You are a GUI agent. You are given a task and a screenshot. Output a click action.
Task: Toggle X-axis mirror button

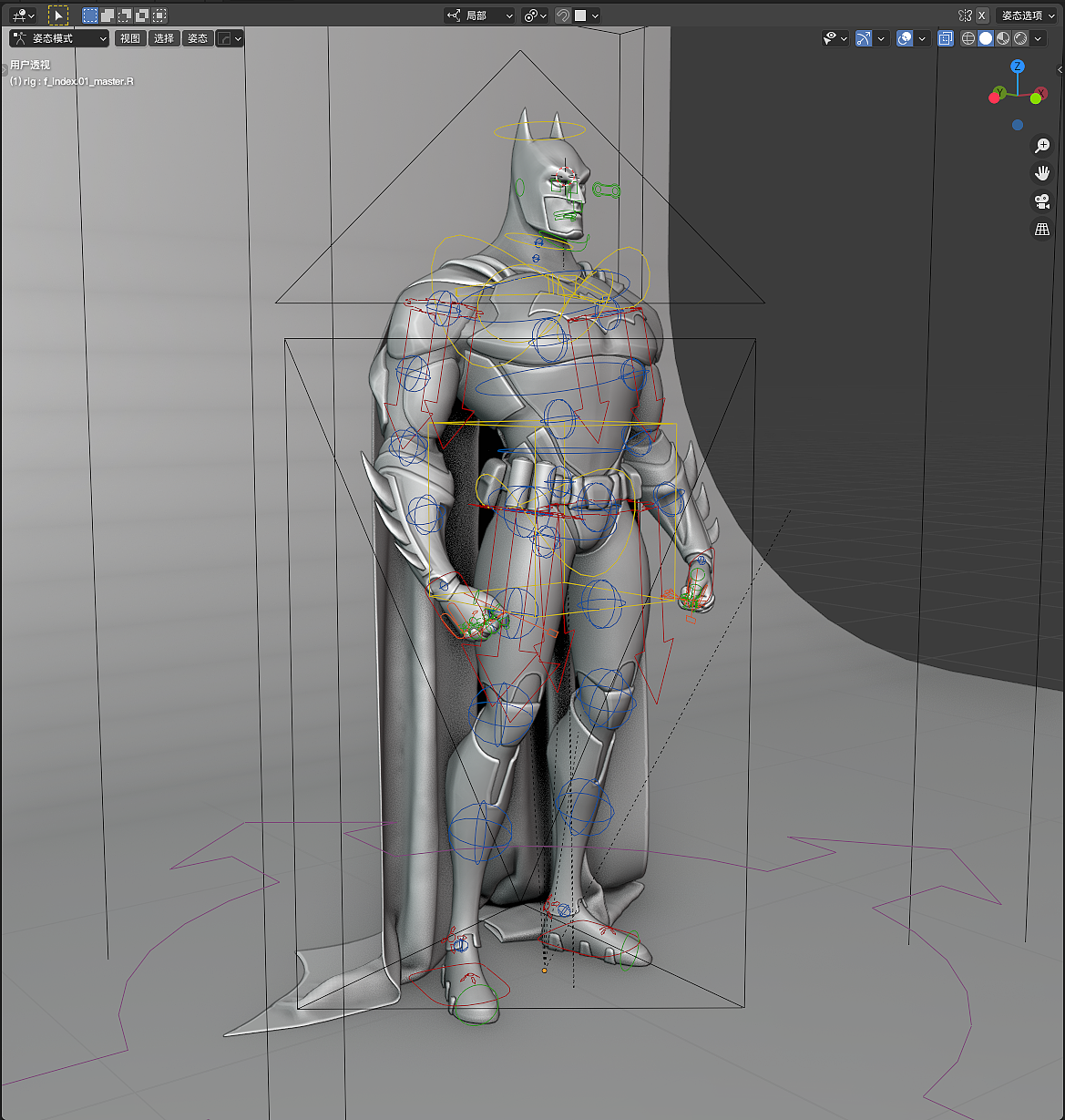[982, 15]
